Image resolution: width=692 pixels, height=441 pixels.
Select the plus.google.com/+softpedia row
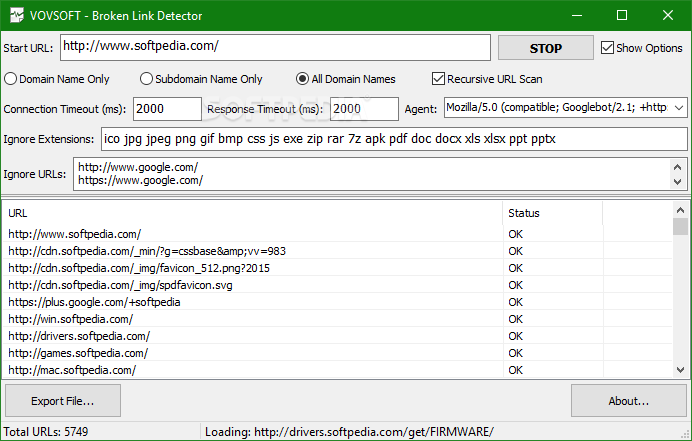point(338,302)
